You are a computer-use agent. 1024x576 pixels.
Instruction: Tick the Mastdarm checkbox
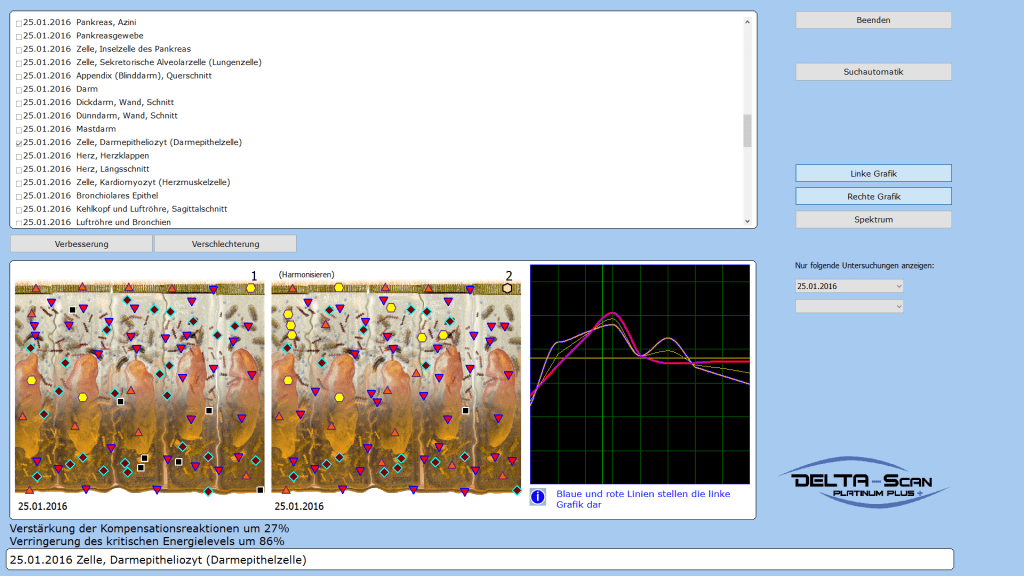pos(18,129)
